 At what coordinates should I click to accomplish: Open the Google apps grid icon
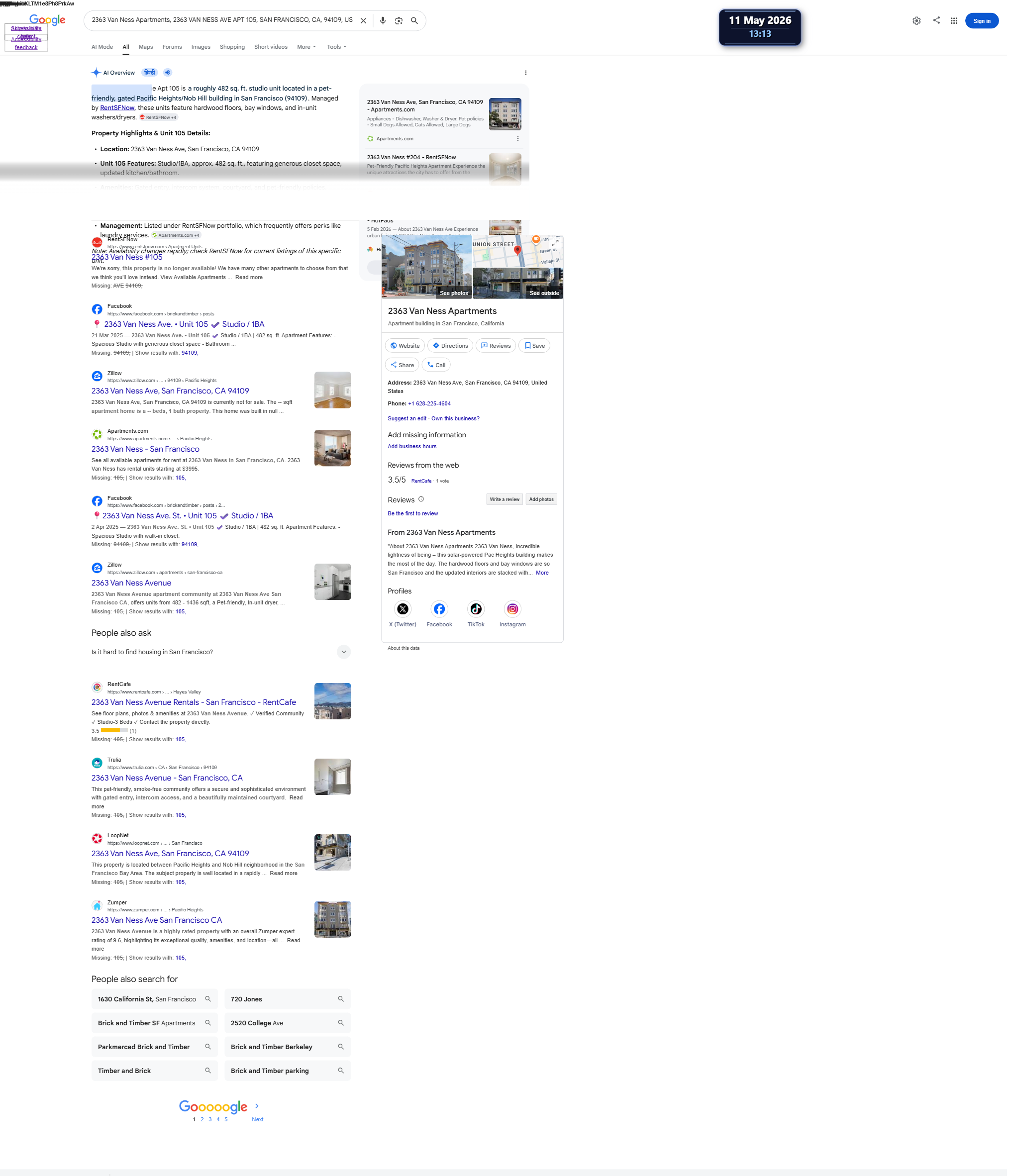960,21
